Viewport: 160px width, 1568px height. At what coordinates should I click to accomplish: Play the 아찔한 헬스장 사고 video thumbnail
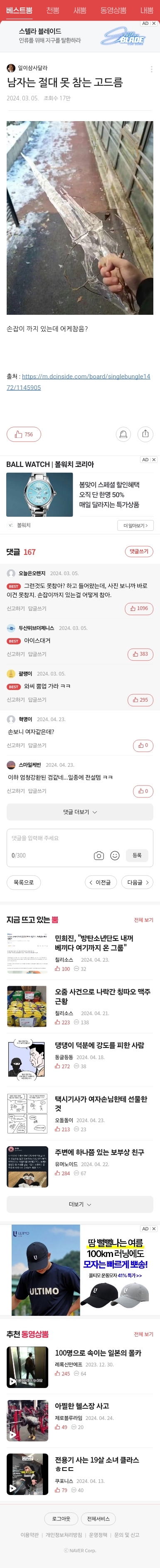click(27, 1421)
